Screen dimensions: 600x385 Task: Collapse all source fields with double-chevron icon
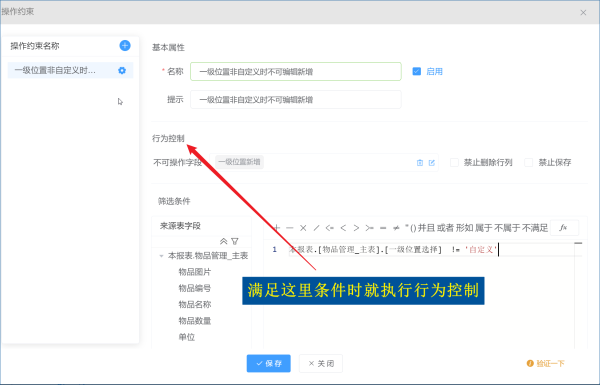pos(223,241)
